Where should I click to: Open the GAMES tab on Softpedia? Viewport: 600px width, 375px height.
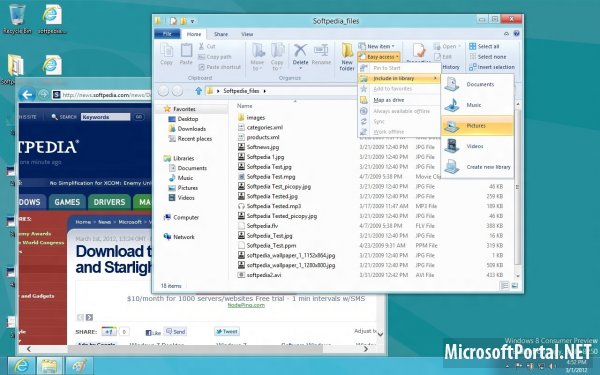tap(67, 202)
